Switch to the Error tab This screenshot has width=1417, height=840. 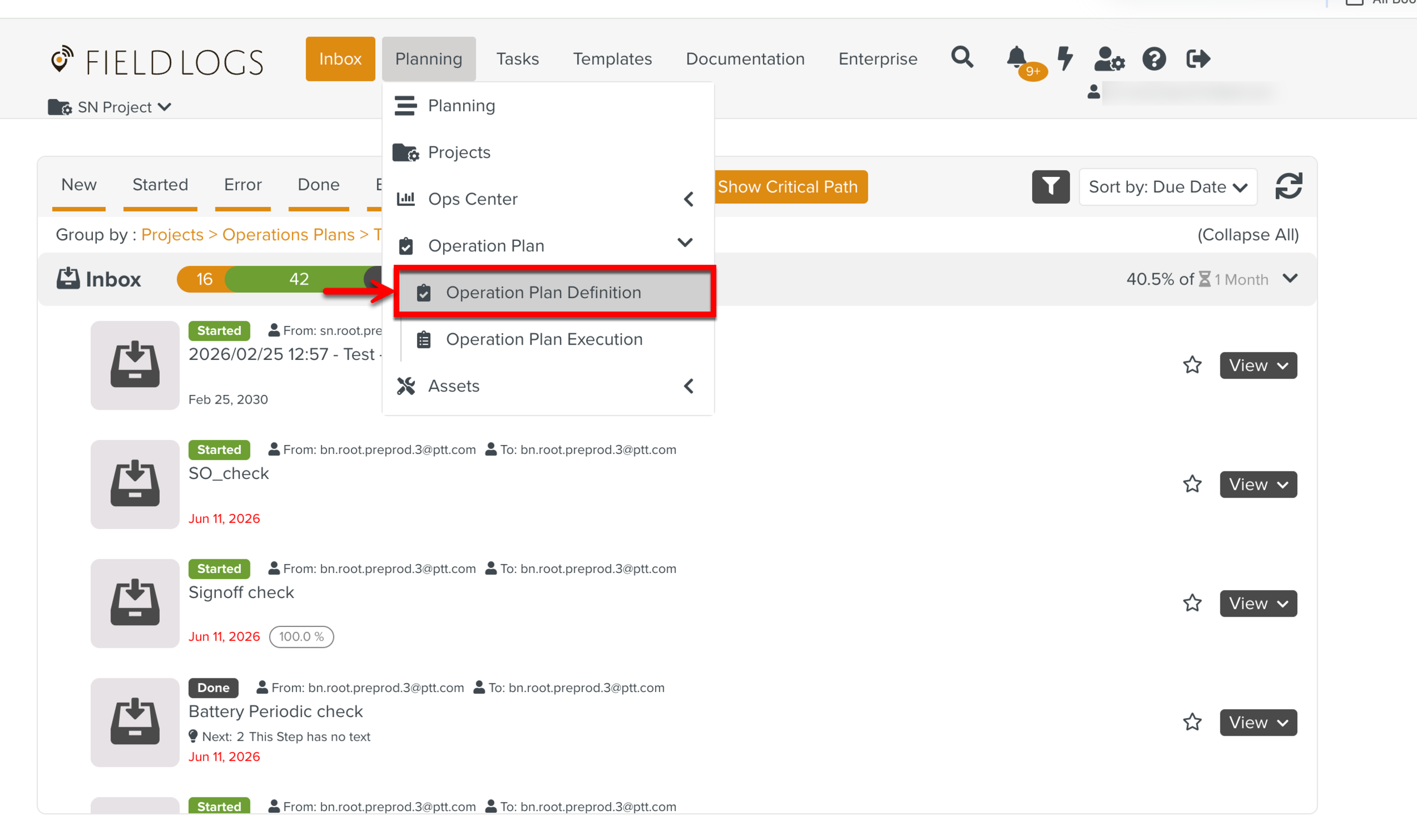point(243,185)
